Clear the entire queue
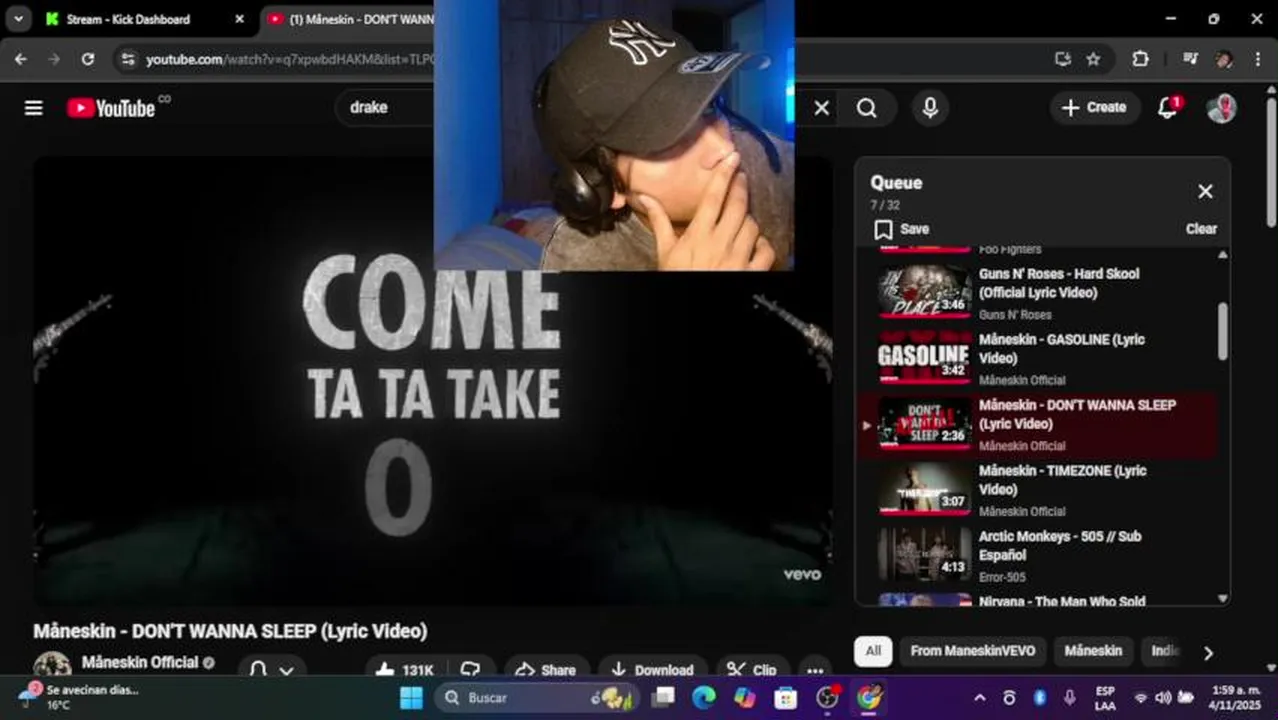 click(1201, 229)
